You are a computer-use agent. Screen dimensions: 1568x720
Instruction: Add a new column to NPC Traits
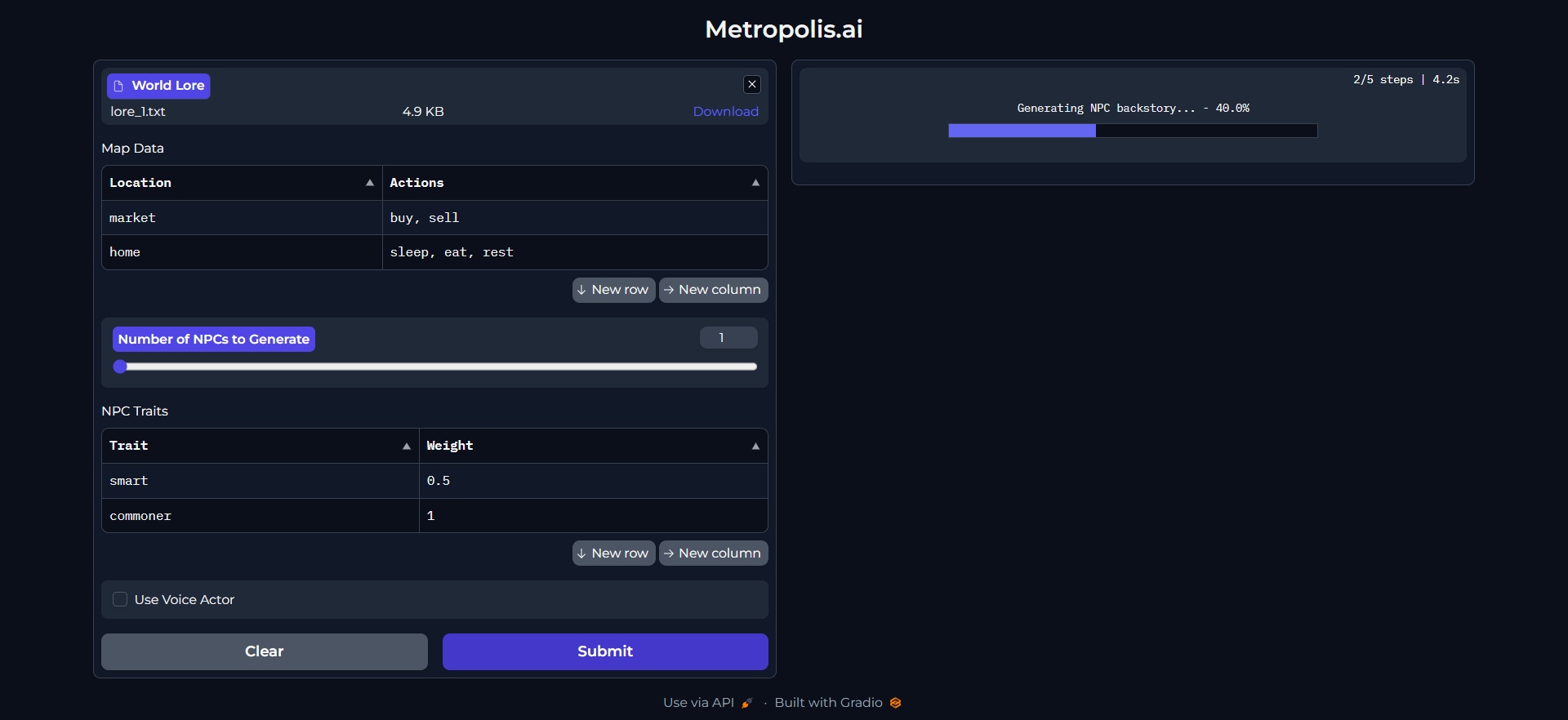coord(713,553)
